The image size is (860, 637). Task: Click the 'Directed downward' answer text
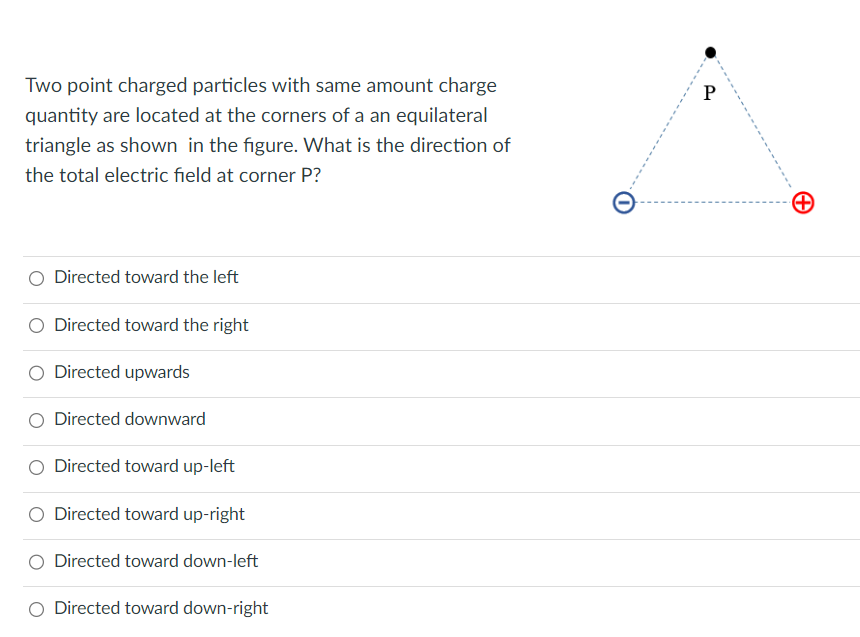point(130,419)
